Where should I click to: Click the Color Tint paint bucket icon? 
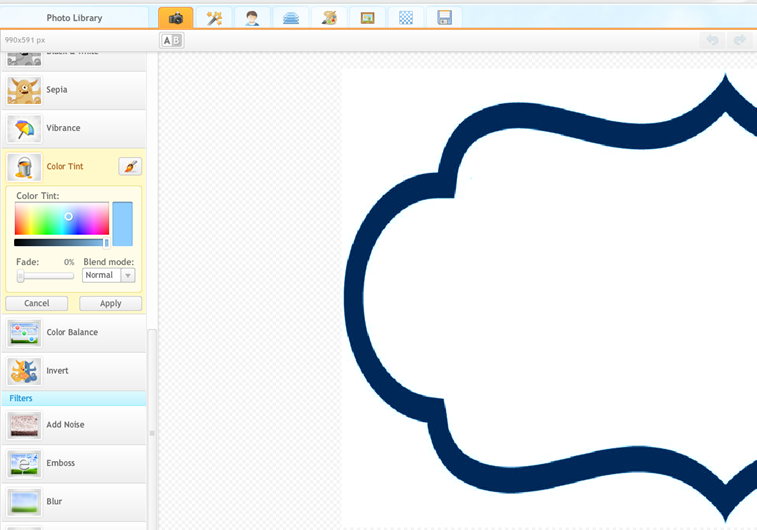click(24, 167)
